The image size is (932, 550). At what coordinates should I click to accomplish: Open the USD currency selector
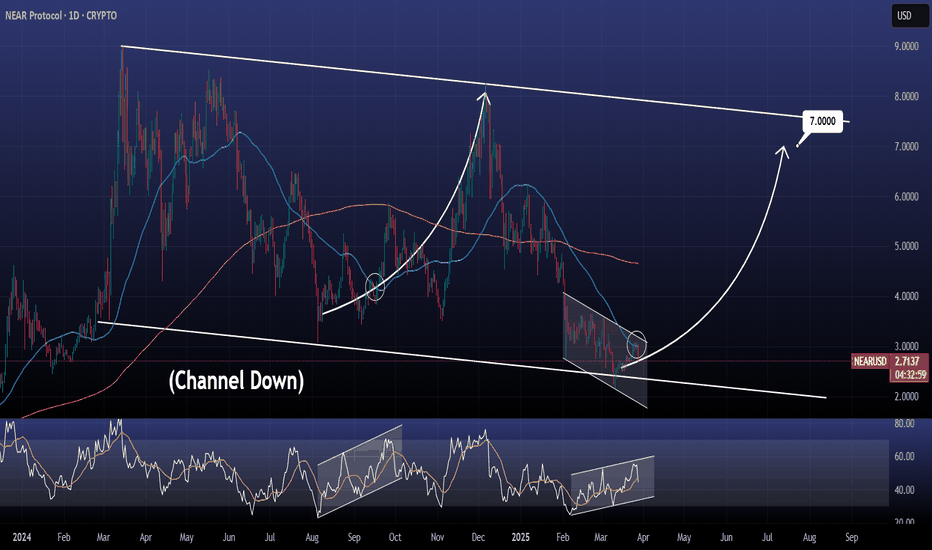pyautogui.click(x=909, y=16)
